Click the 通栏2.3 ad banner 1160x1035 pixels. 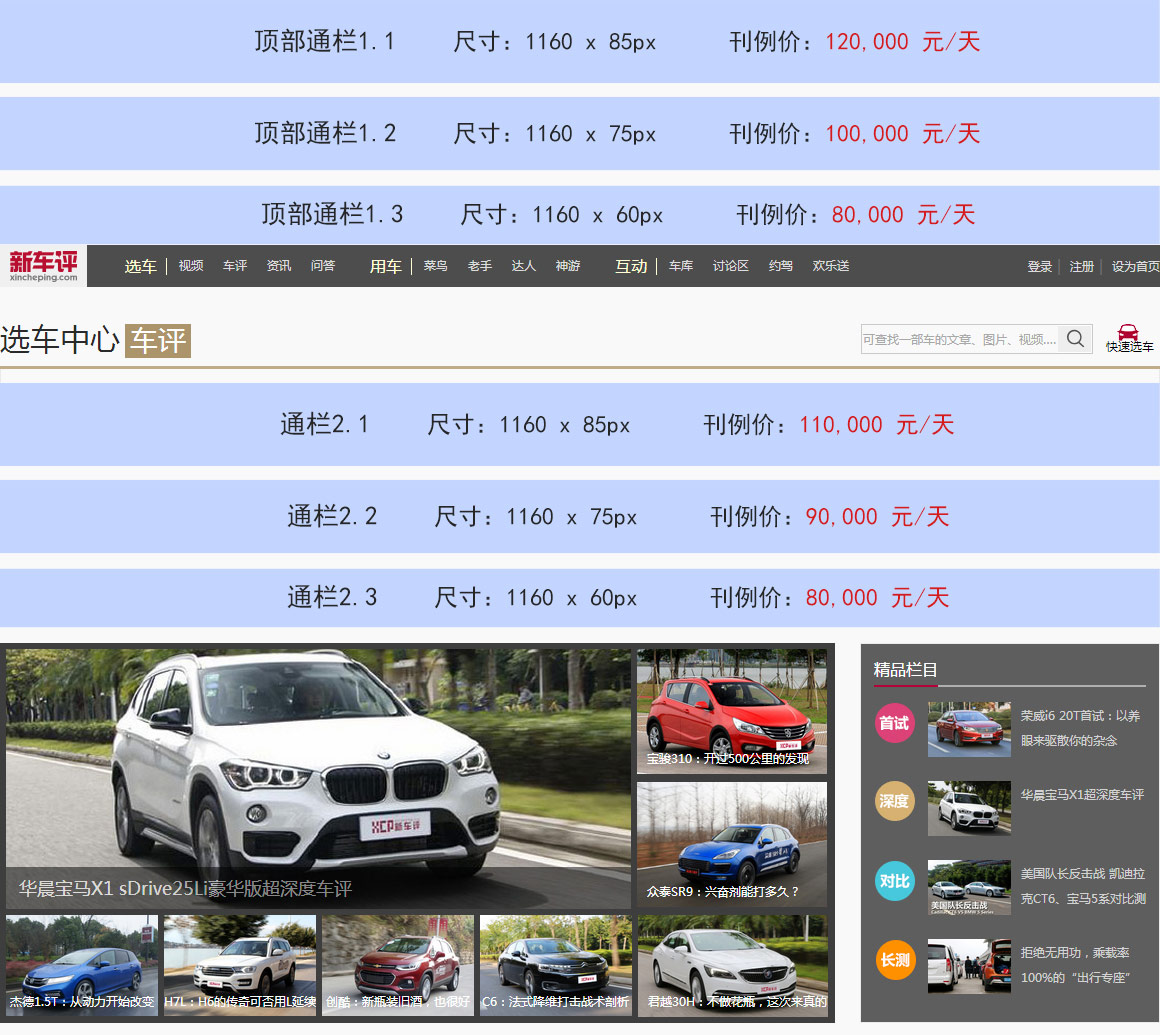click(x=580, y=598)
